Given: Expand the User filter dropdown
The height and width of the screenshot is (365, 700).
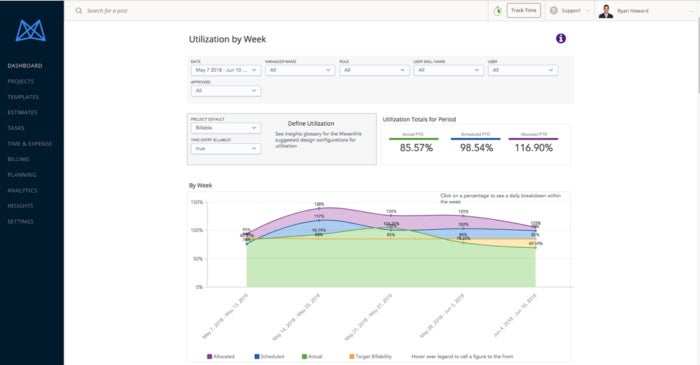Looking at the screenshot, I should coord(523,70).
